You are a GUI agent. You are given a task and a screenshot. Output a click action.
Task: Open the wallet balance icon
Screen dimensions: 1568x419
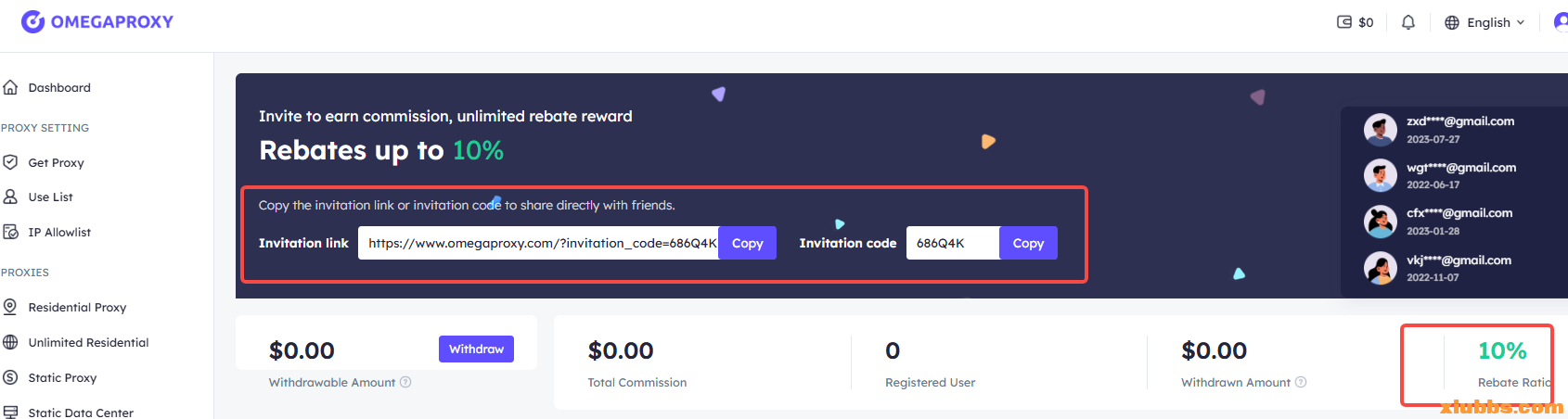point(1343,22)
